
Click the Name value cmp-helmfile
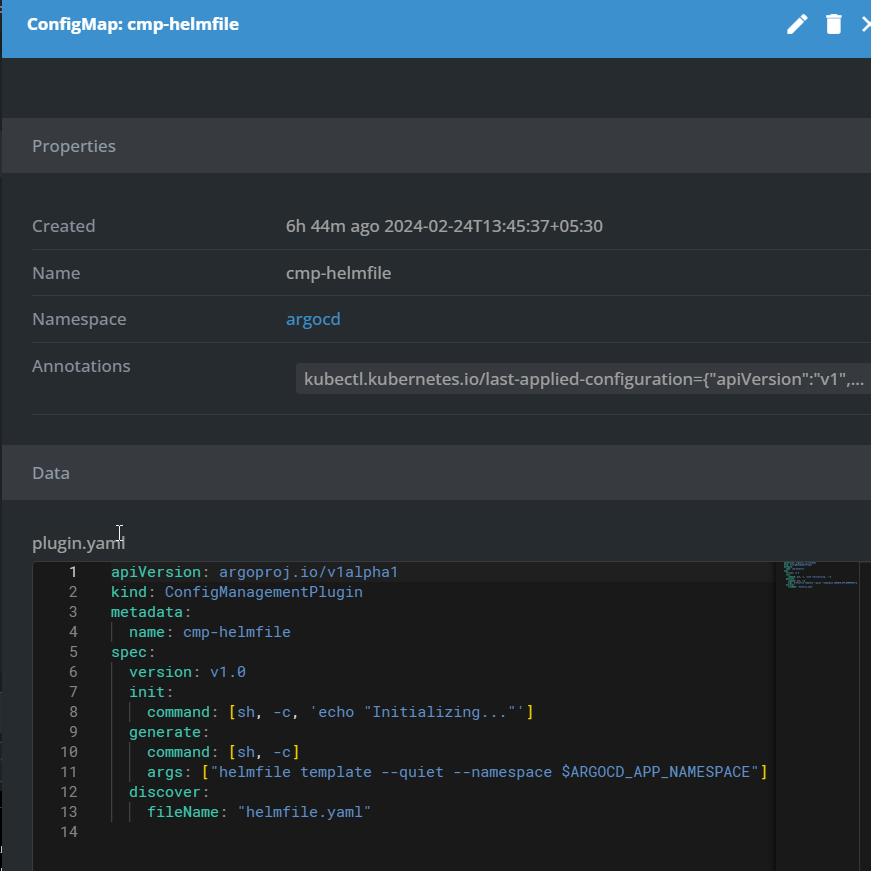[x=339, y=272]
